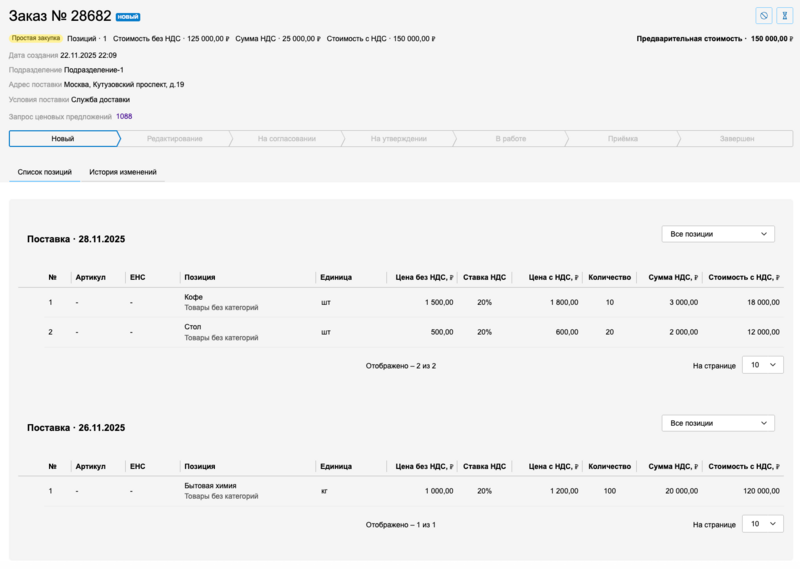Switch to 'История изменений' tab
This screenshot has width=800, height=569.
click(x=122, y=172)
